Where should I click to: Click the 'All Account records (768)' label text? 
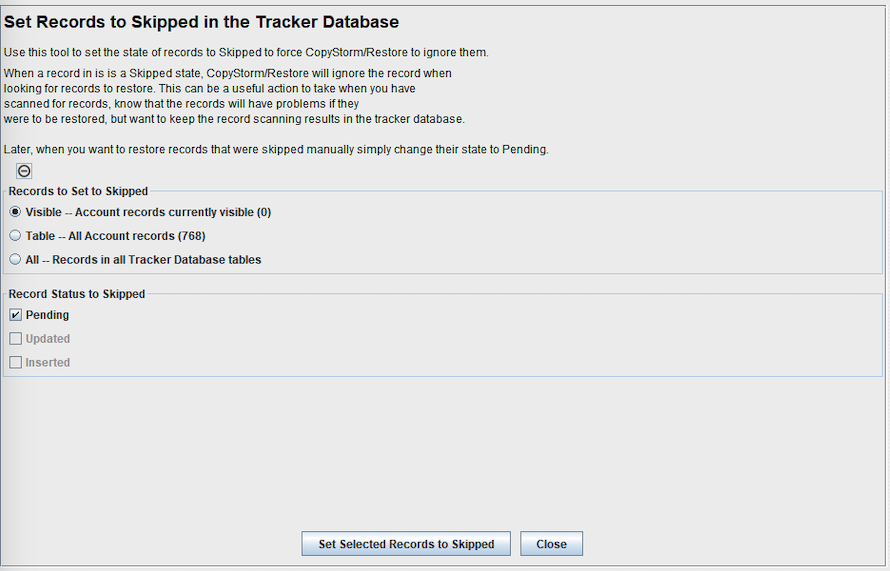click(137, 236)
